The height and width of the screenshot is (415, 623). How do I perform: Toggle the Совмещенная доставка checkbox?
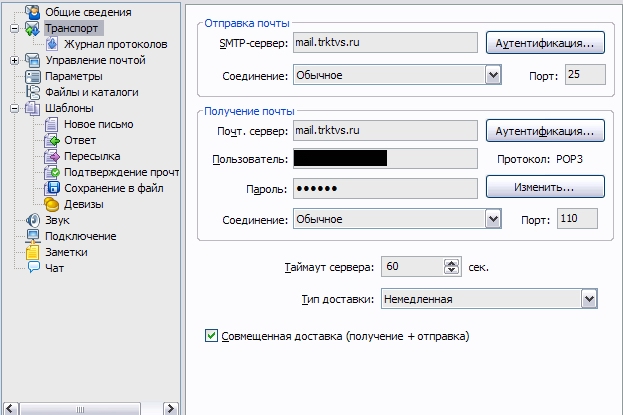point(210,336)
